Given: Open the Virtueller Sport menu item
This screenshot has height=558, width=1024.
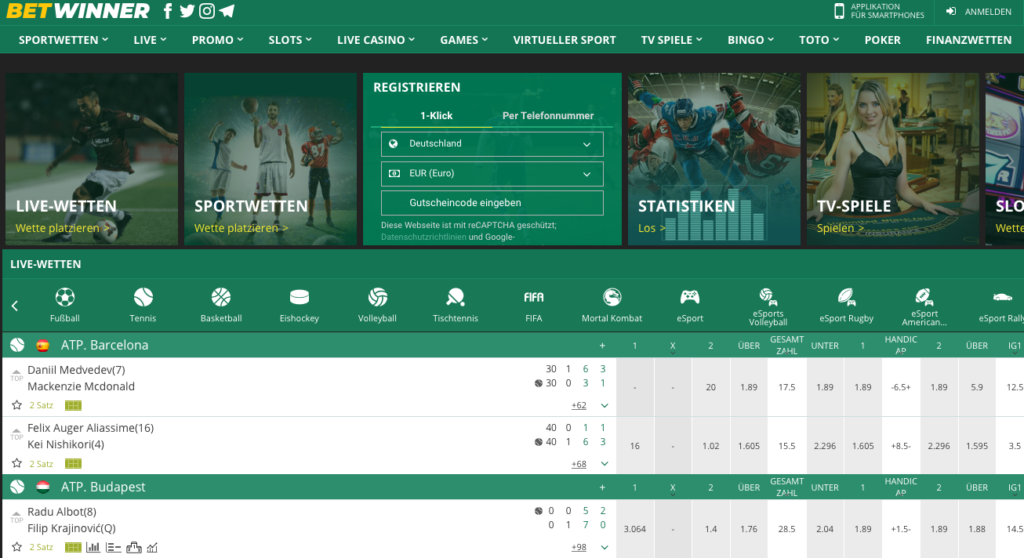Looking at the screenshot, I should pyautogui.click(x=564, y=40).
